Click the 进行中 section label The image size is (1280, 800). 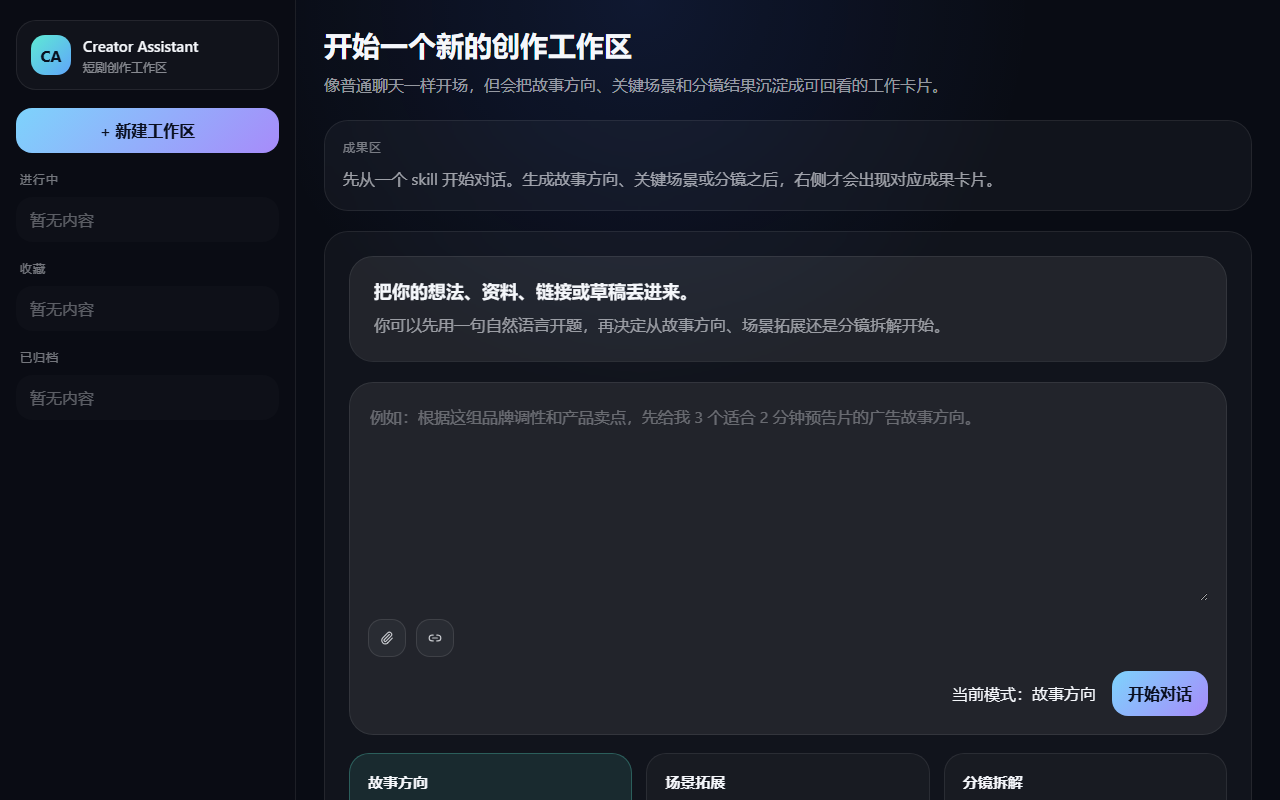tap(39, 180)
